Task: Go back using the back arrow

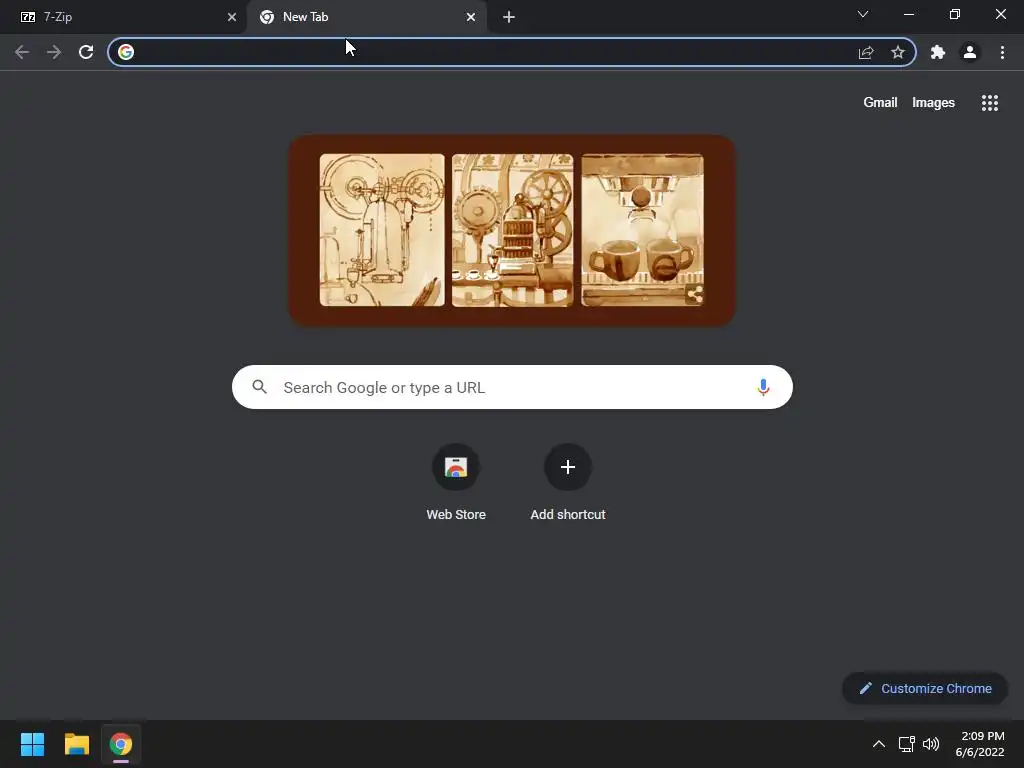Action: pyautogui.click(x=22, y=52)
